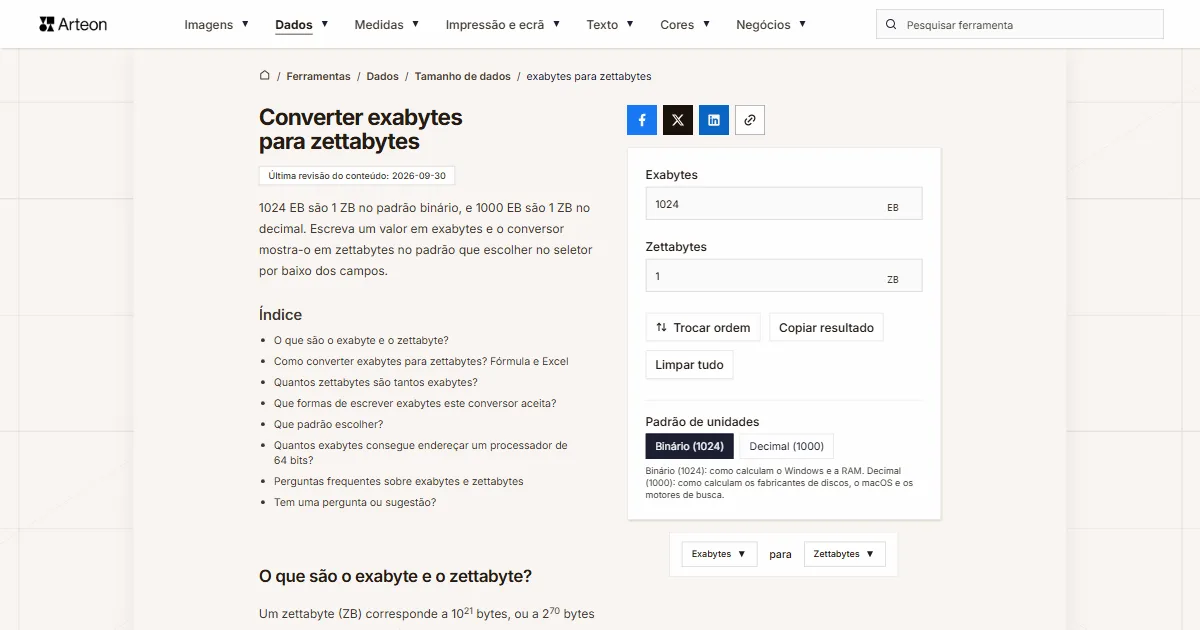Click the 'Converter exabytes para zettabytes' heading
The width and height of the screenshot is (1200, 630).
point(361,129)
